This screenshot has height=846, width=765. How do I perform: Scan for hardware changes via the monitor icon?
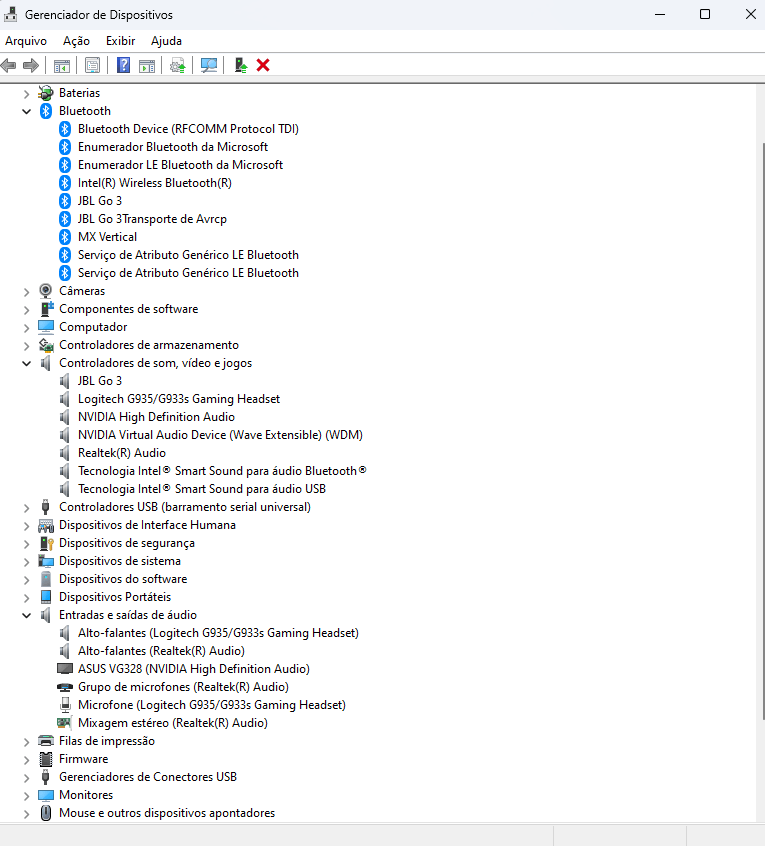point(209,66)
